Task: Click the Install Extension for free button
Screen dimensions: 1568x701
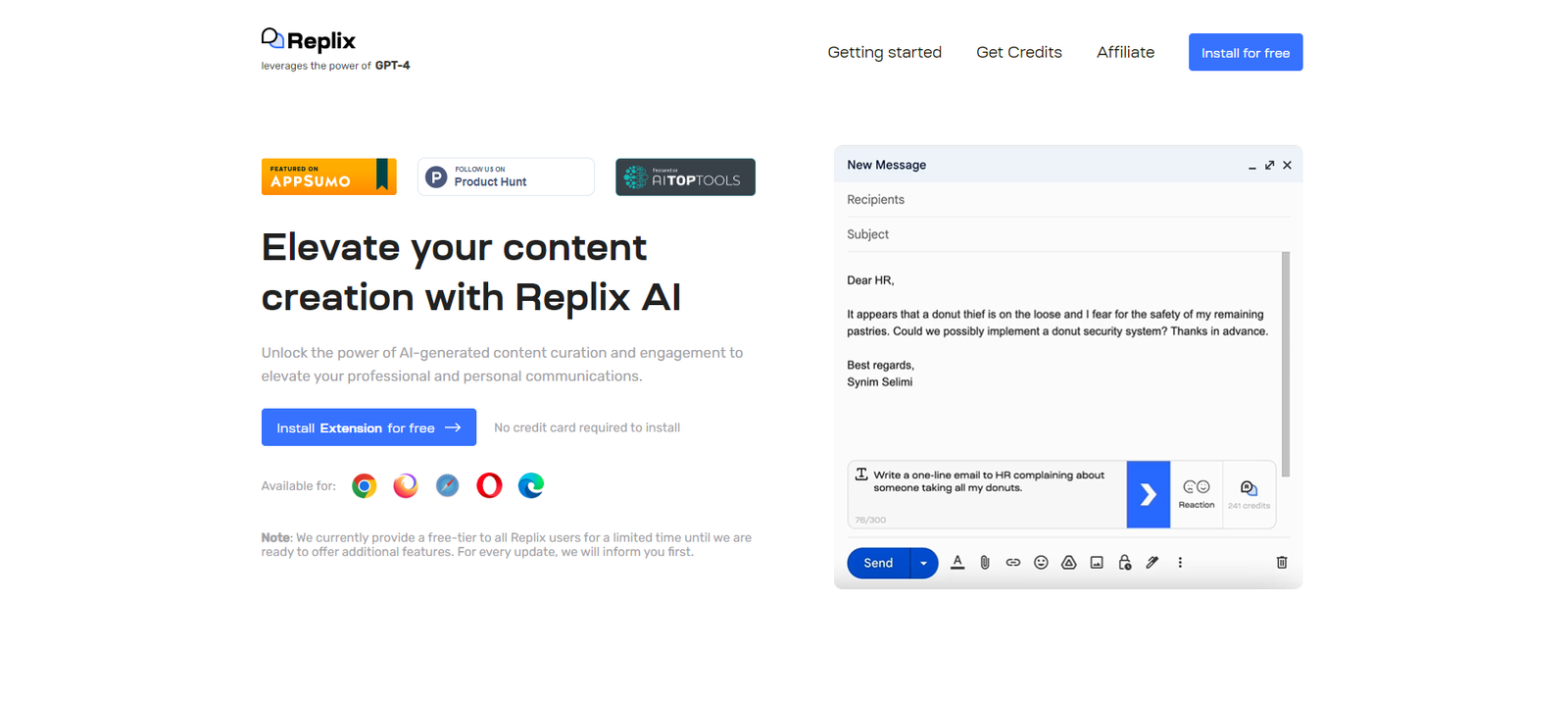Action: [x=368, y=427]
